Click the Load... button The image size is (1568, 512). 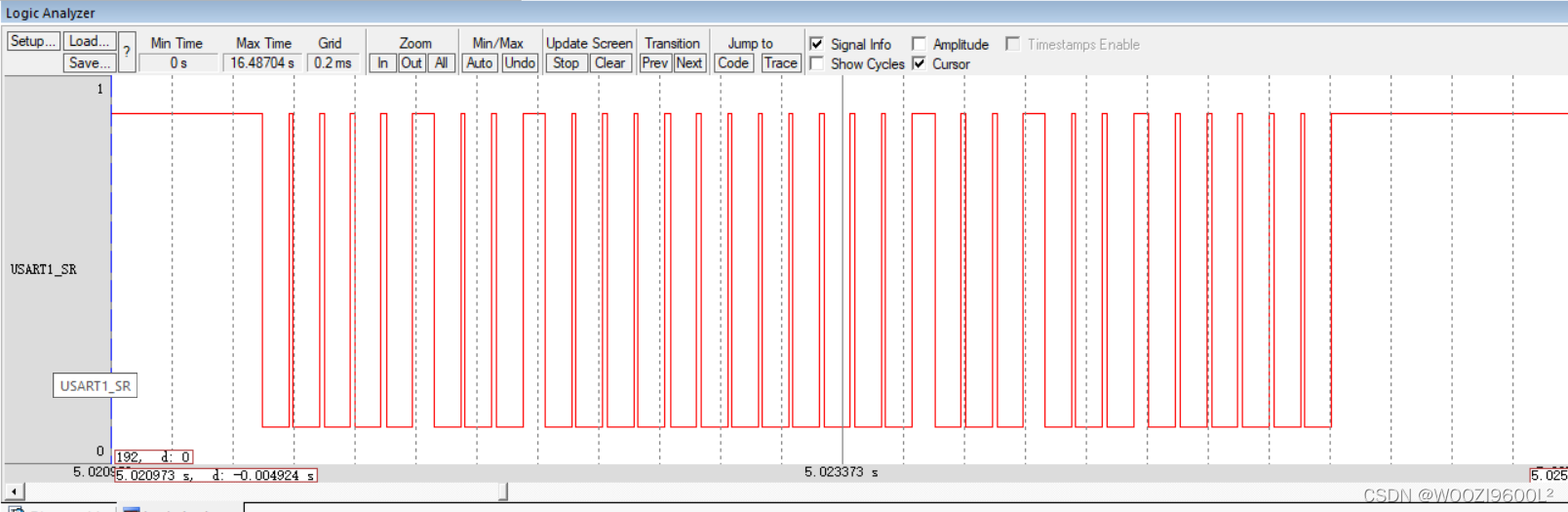(x=90, y=41)
